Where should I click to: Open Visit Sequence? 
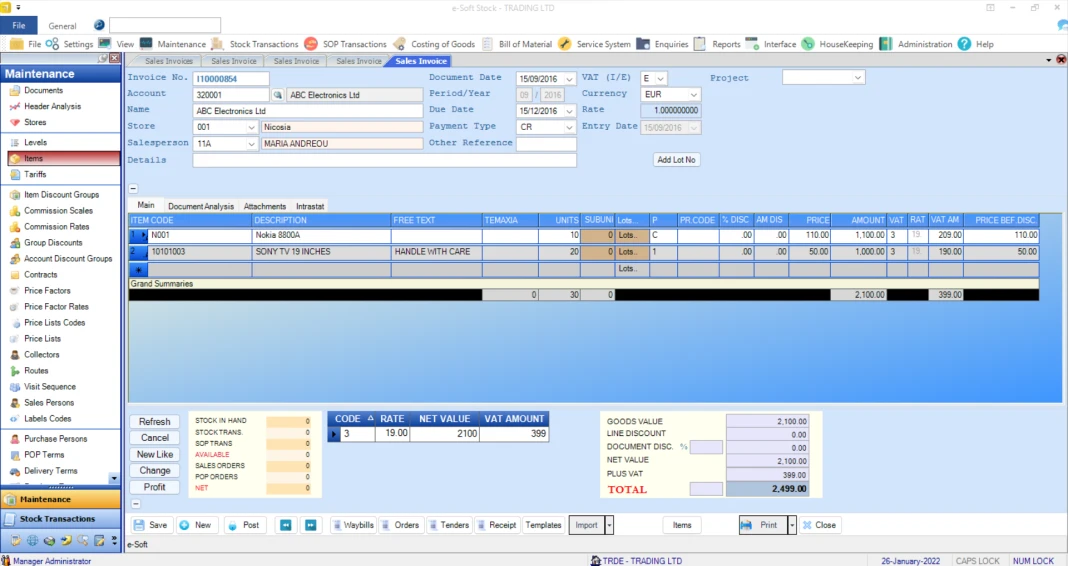click(x=50, y=387)
